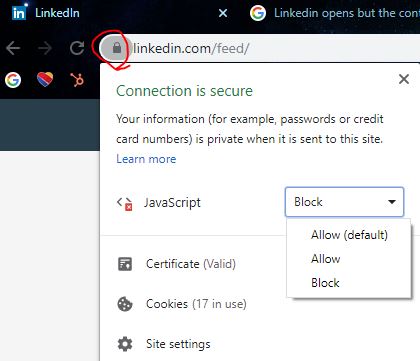Close the LinkedIn tab
Screen dimensions: 420x361
[223, 13]
